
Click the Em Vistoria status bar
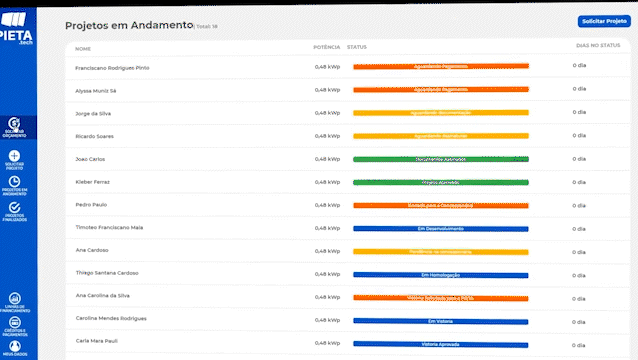pos(441,321)
